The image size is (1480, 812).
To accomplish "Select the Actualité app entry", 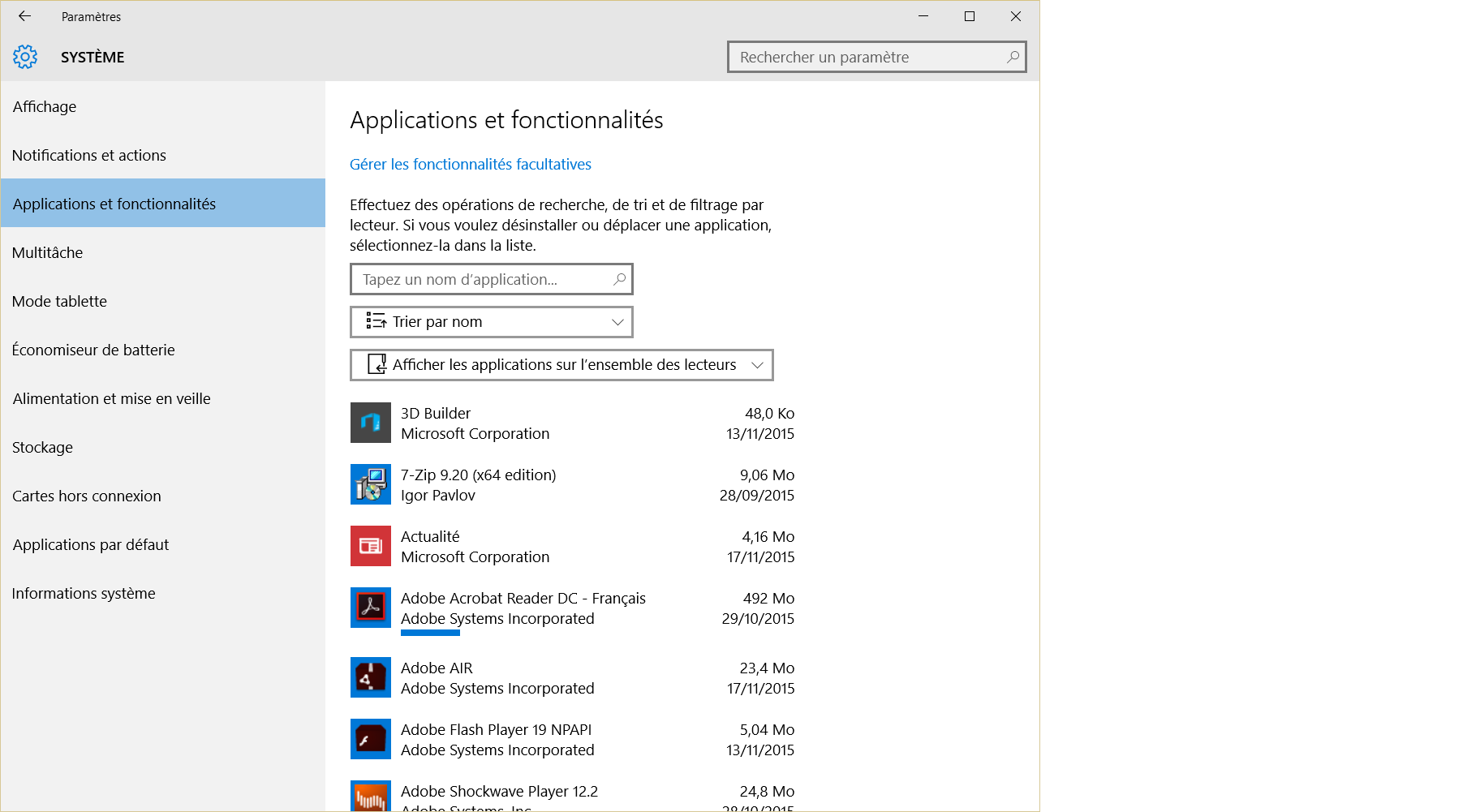I will 573,546.
